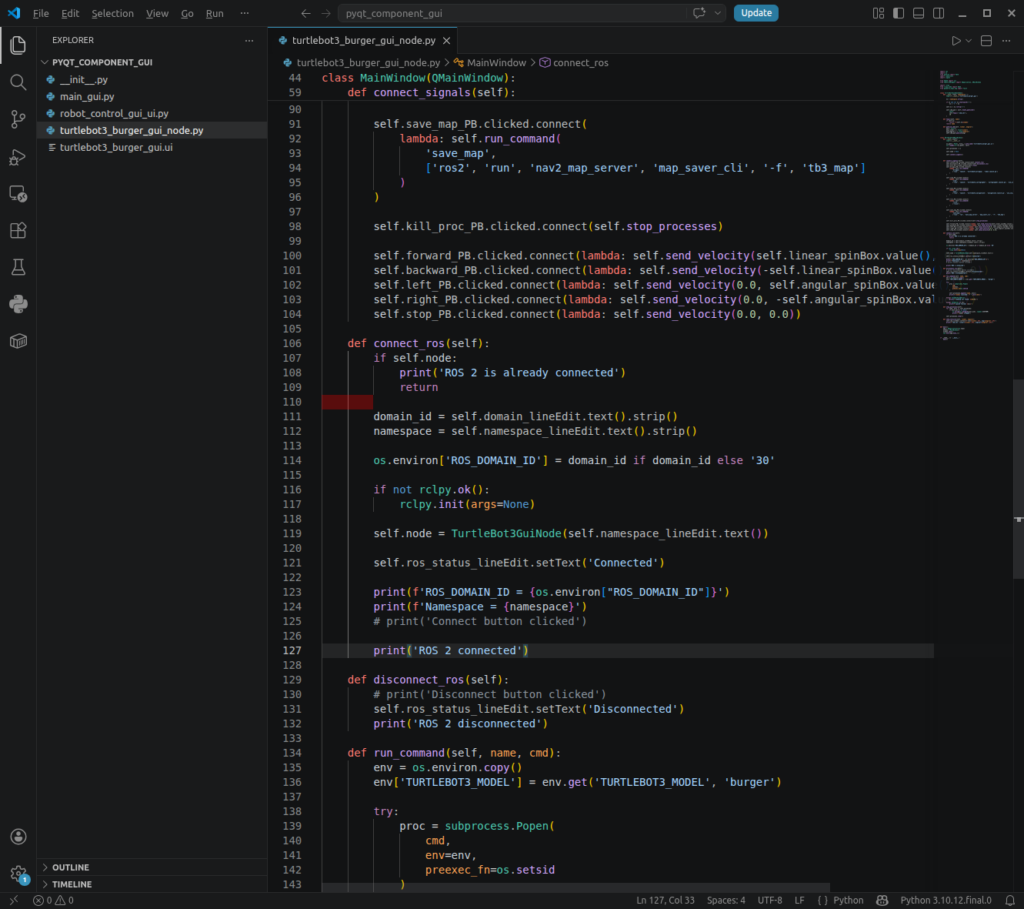Open editor More Actions ellipsis
The width and height of the screenshot is (1024, 909).
(x=1006, y=40)
